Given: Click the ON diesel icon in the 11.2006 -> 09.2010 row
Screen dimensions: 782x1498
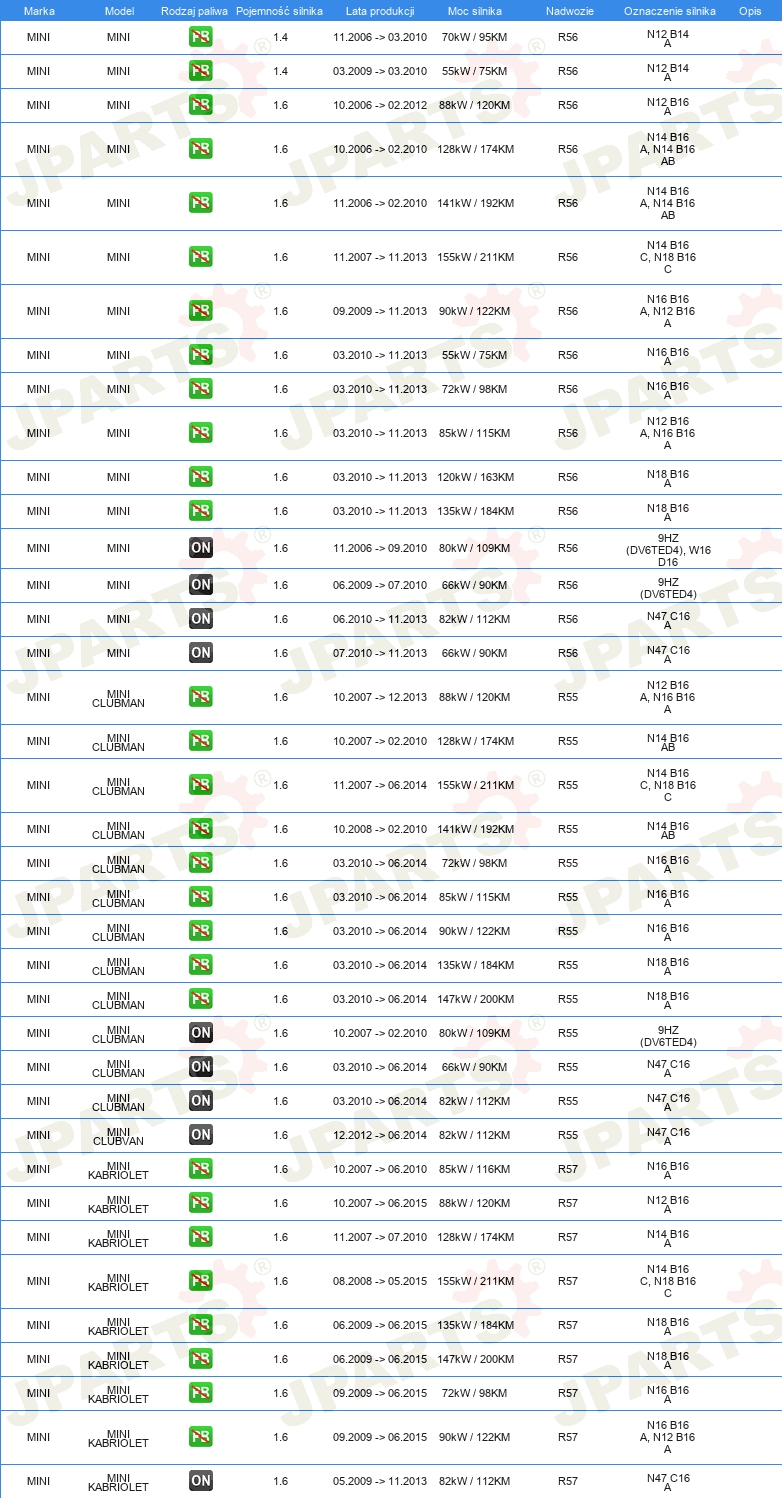Looking at the screenshot, I should click(200, 548).
